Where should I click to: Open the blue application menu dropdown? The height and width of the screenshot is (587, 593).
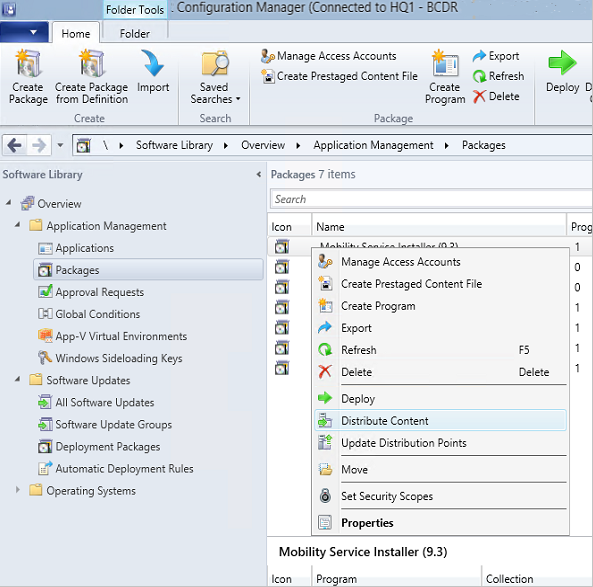[x=24, y=33]
